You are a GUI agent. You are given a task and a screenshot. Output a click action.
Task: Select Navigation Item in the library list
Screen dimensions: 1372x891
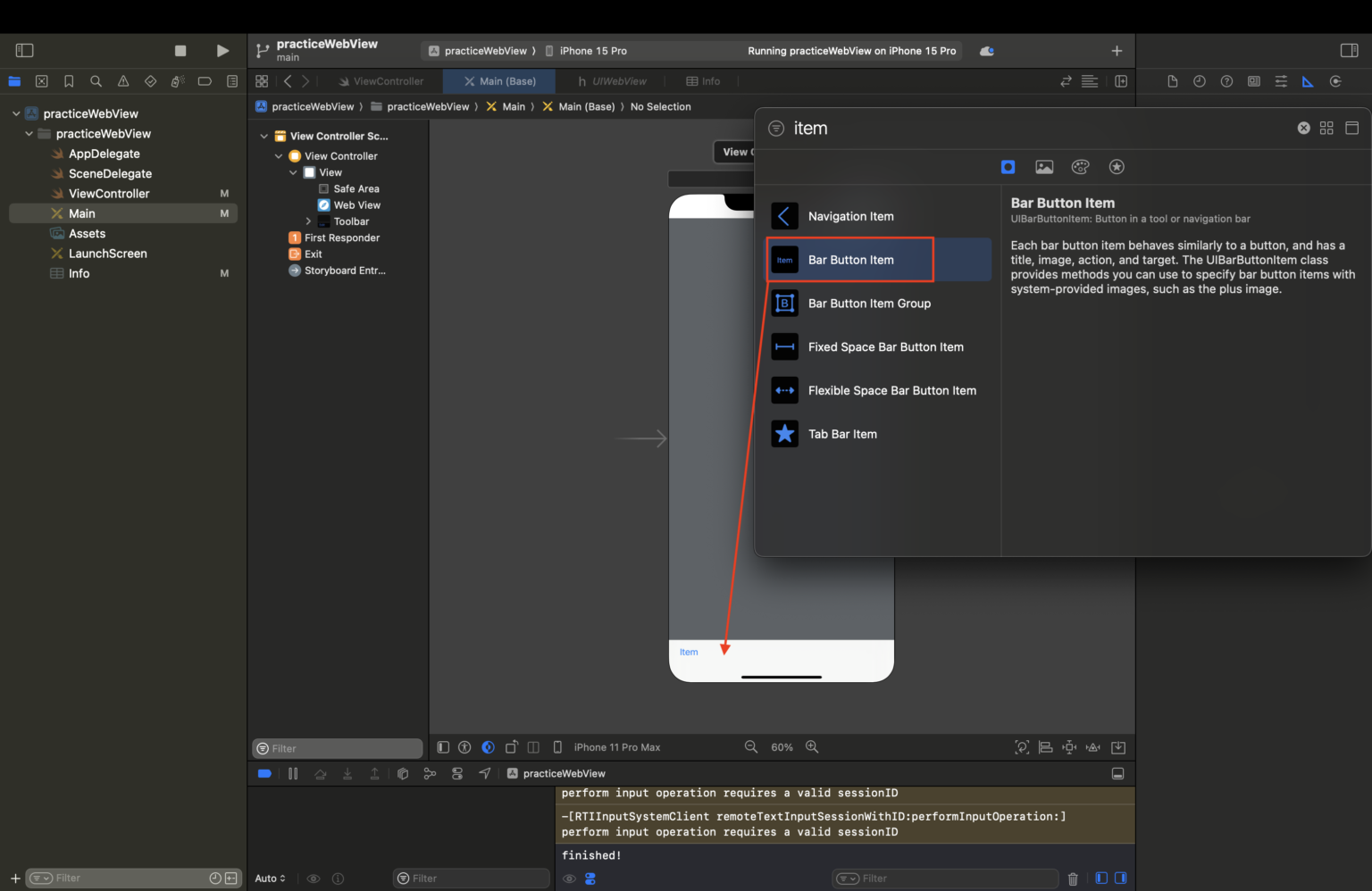pos(850,216)
